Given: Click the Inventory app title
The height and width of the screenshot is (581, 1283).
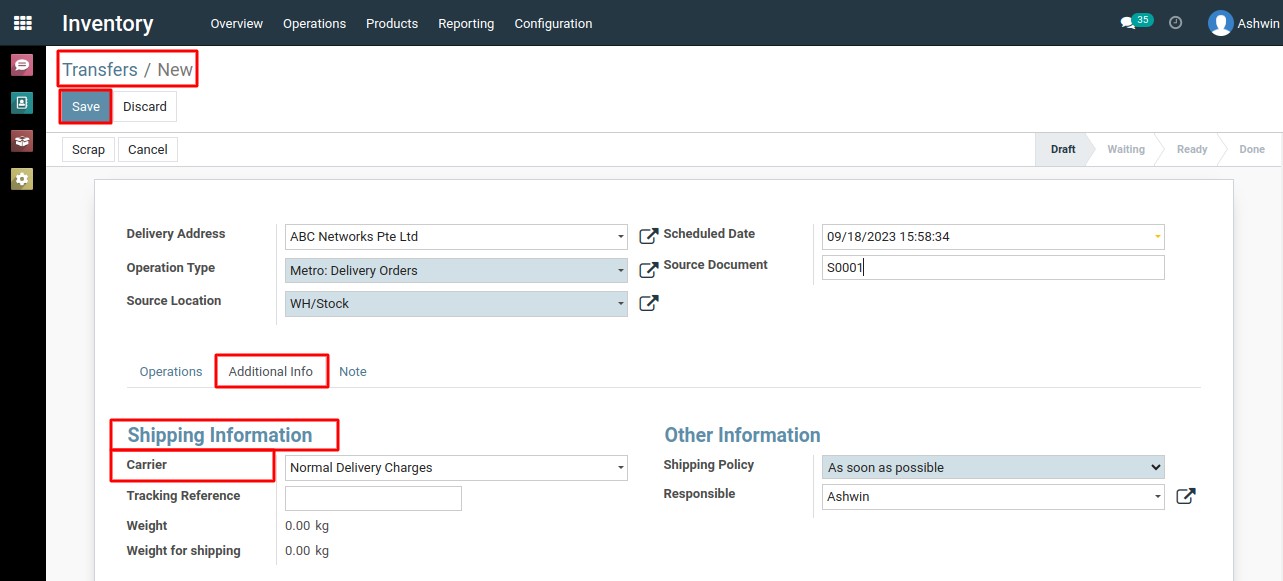Looking at the screenshot, I should click(x=108, y=23).
